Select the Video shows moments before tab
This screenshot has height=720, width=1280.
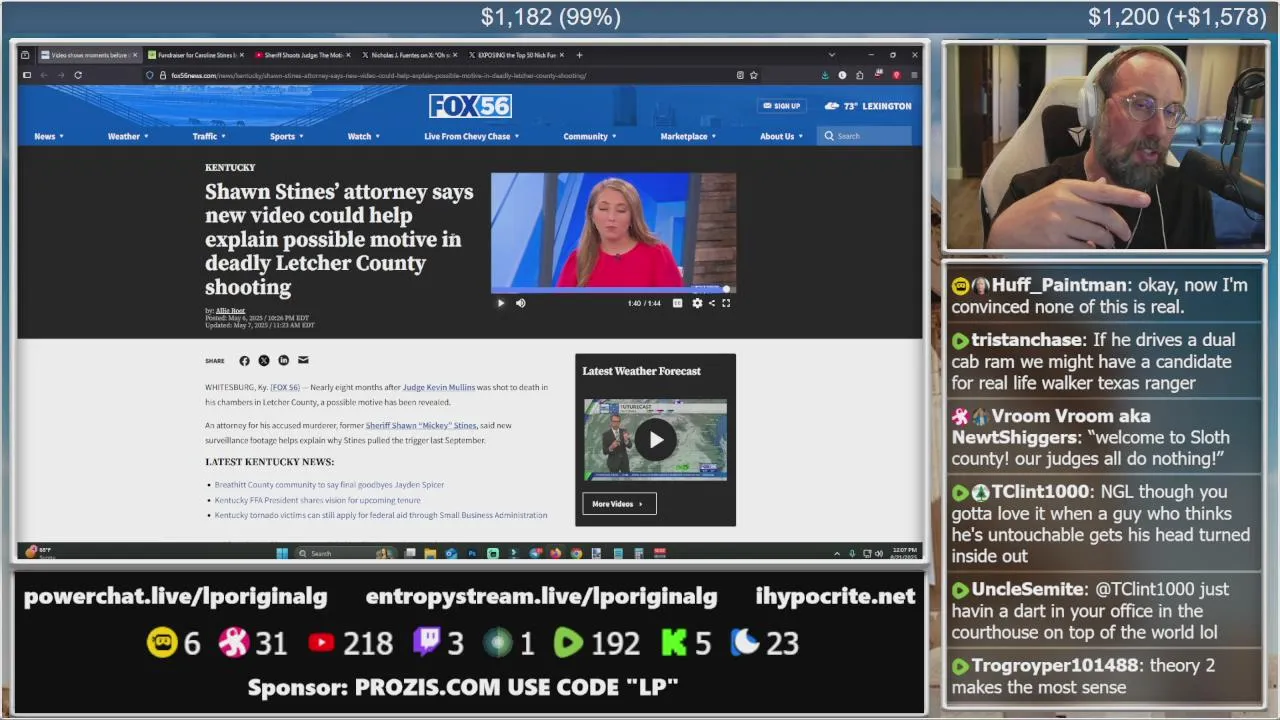[88, 55]
